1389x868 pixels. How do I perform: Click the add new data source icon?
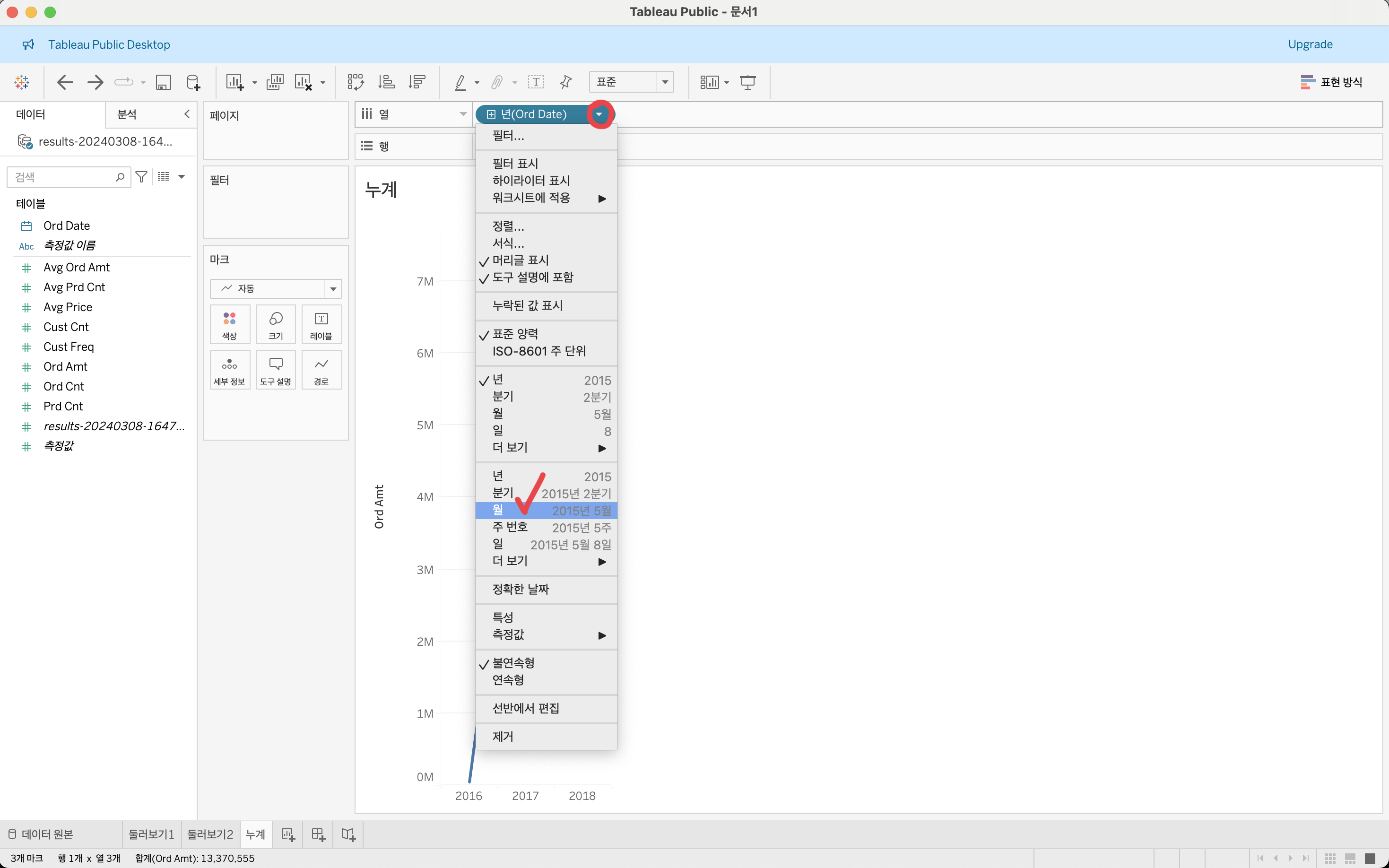point(193,82)
